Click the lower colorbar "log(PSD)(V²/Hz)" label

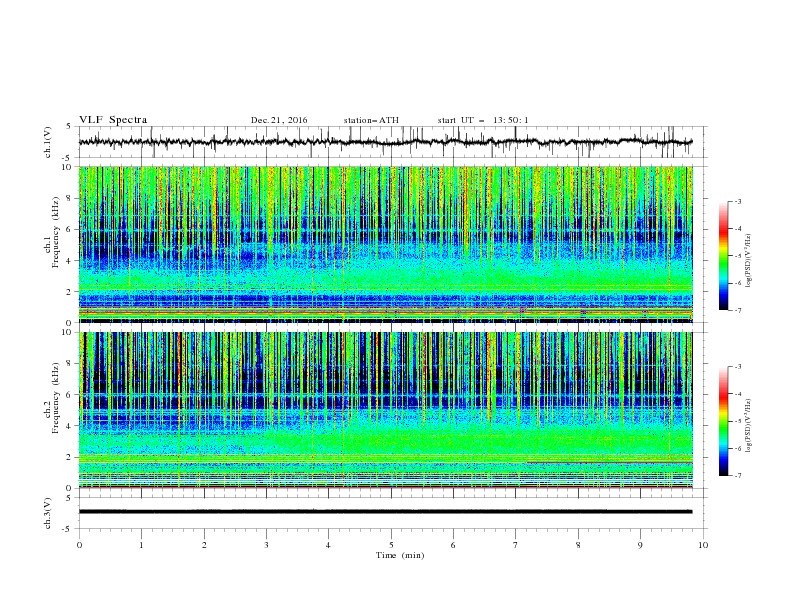point(749,426)
